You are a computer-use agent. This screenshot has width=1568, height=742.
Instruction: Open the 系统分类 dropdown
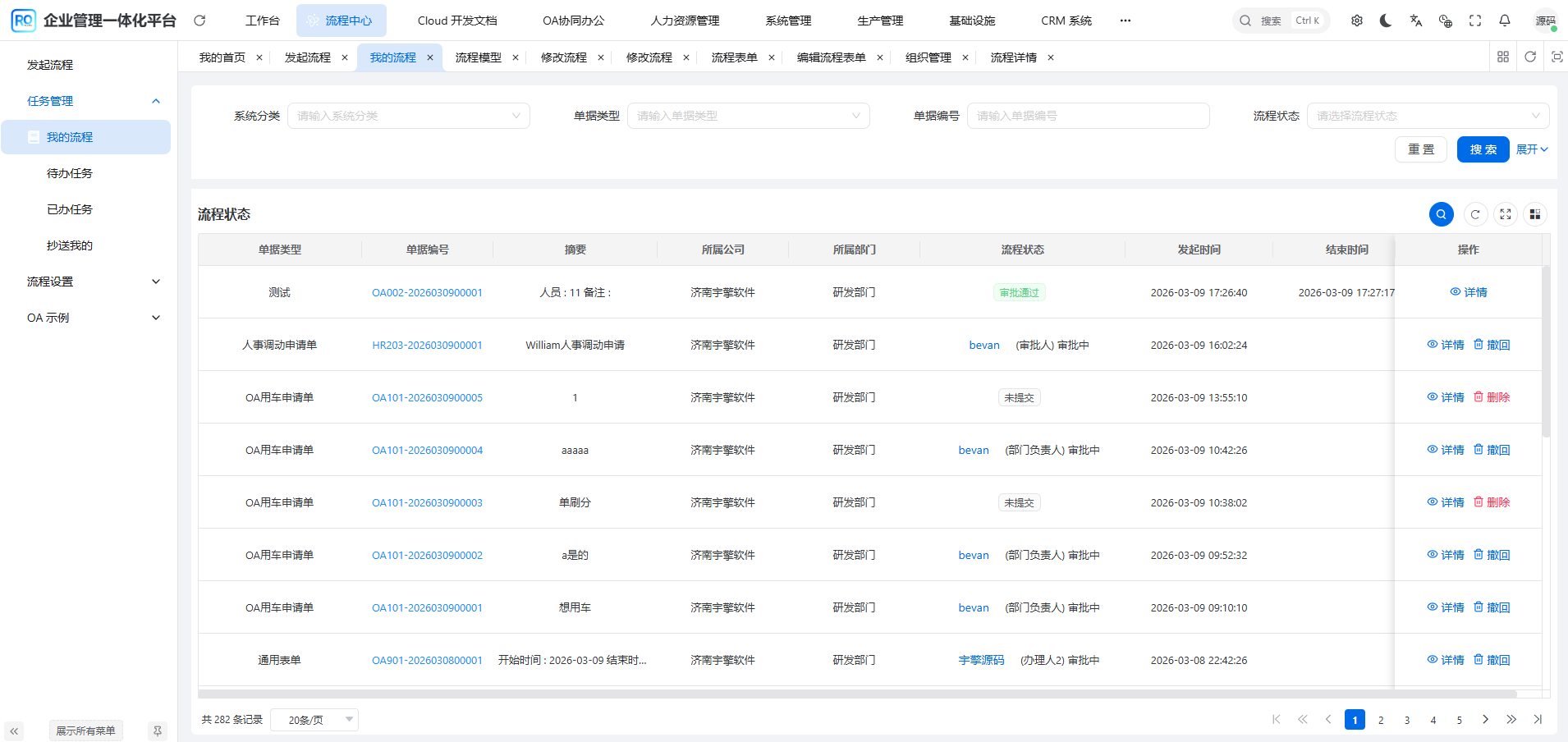coord(408,116)
